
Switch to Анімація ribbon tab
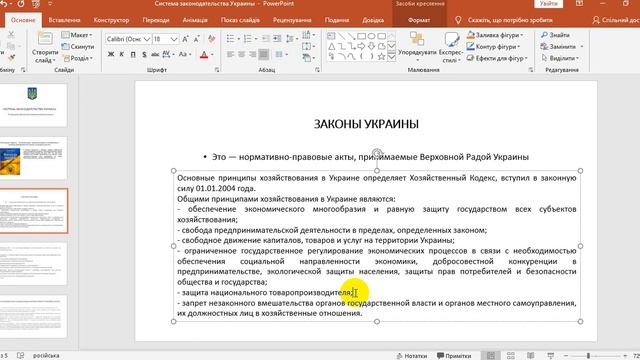coord(195,20)
